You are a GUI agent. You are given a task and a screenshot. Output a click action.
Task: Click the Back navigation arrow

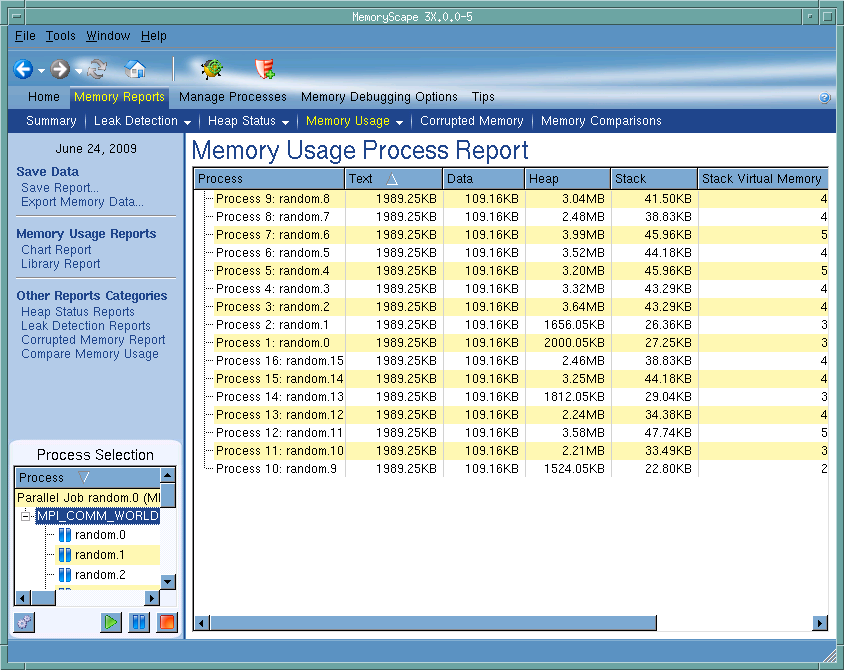(23, 70)
